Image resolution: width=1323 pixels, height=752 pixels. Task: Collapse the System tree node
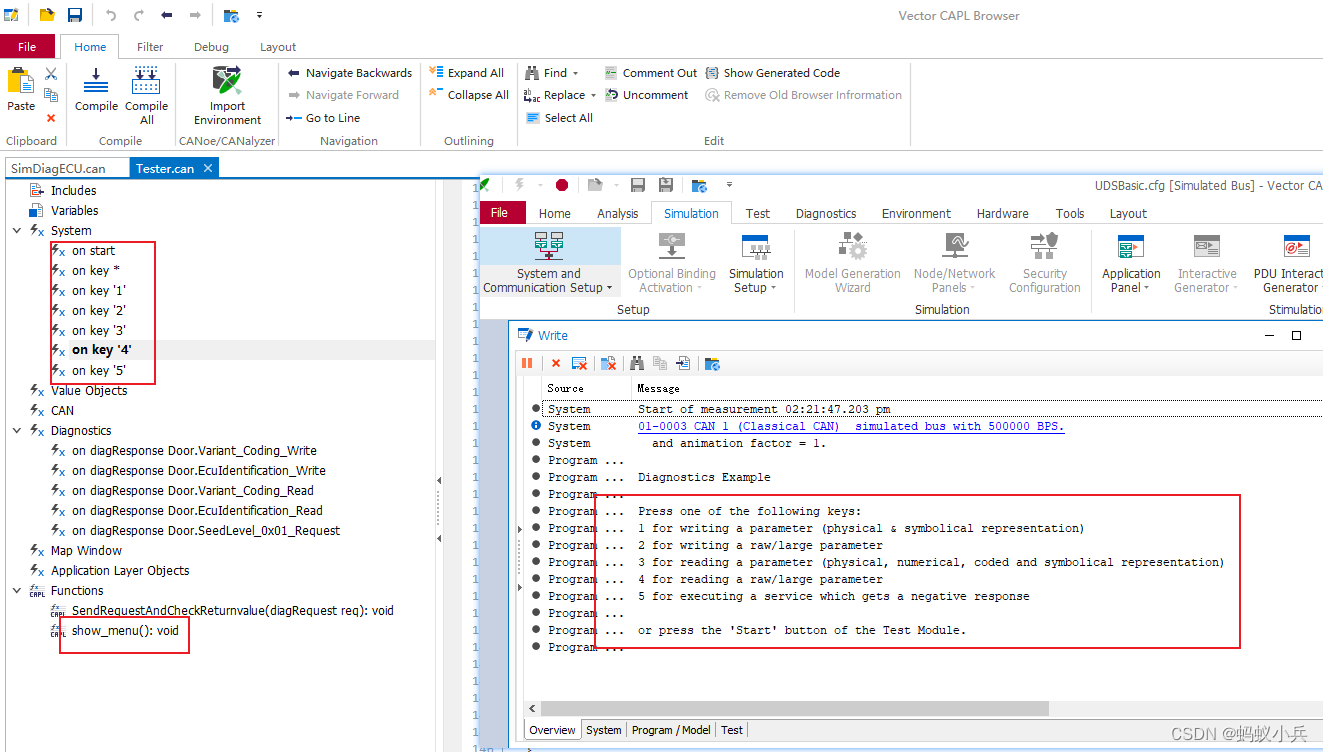coord(17,231)
